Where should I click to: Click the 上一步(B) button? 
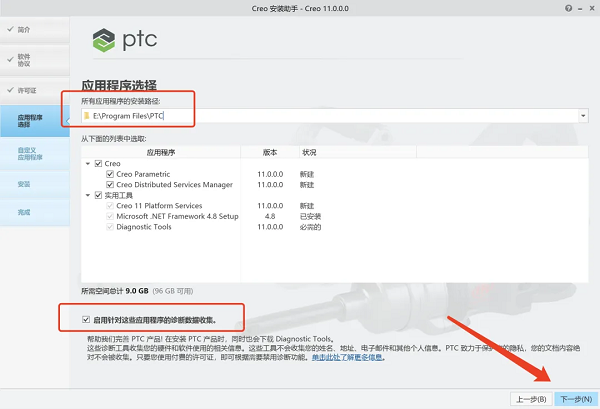tap(531, 399)
